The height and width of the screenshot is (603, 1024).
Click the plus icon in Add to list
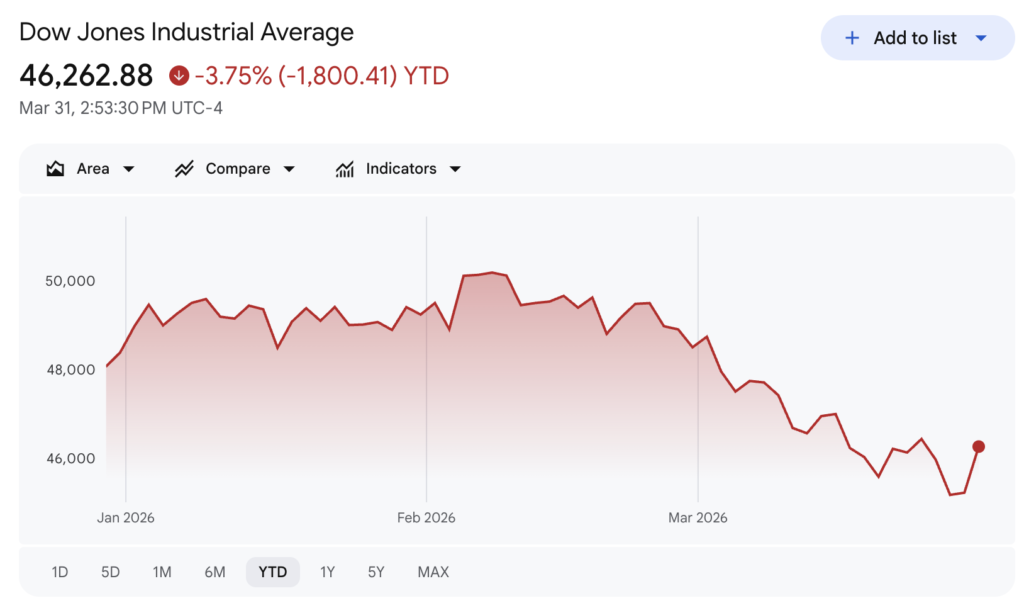852,38
